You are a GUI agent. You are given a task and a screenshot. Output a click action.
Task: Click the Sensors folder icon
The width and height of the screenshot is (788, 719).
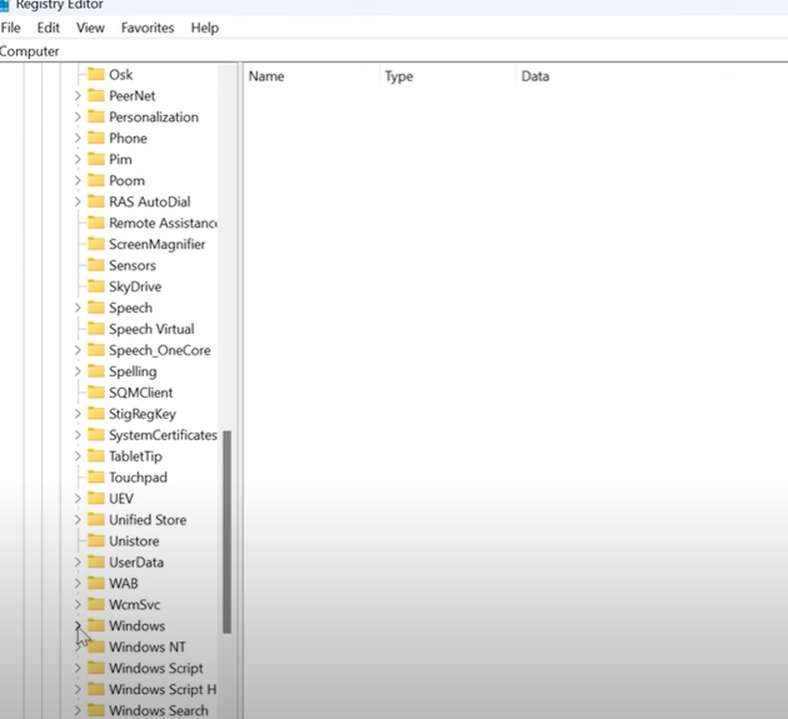[95, 265]
